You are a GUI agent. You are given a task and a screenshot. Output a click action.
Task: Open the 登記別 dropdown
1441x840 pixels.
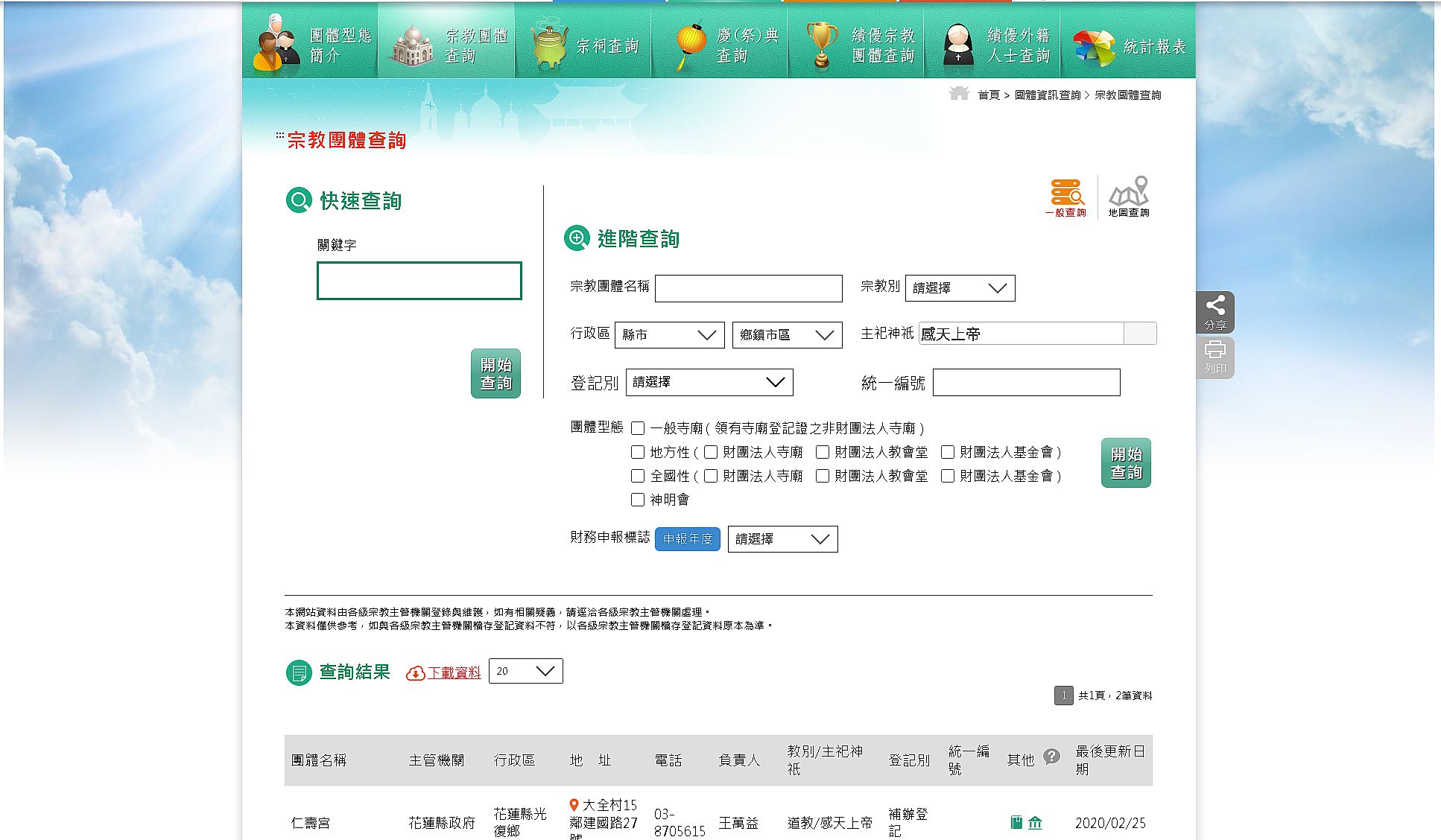click(x=709, y=382)
